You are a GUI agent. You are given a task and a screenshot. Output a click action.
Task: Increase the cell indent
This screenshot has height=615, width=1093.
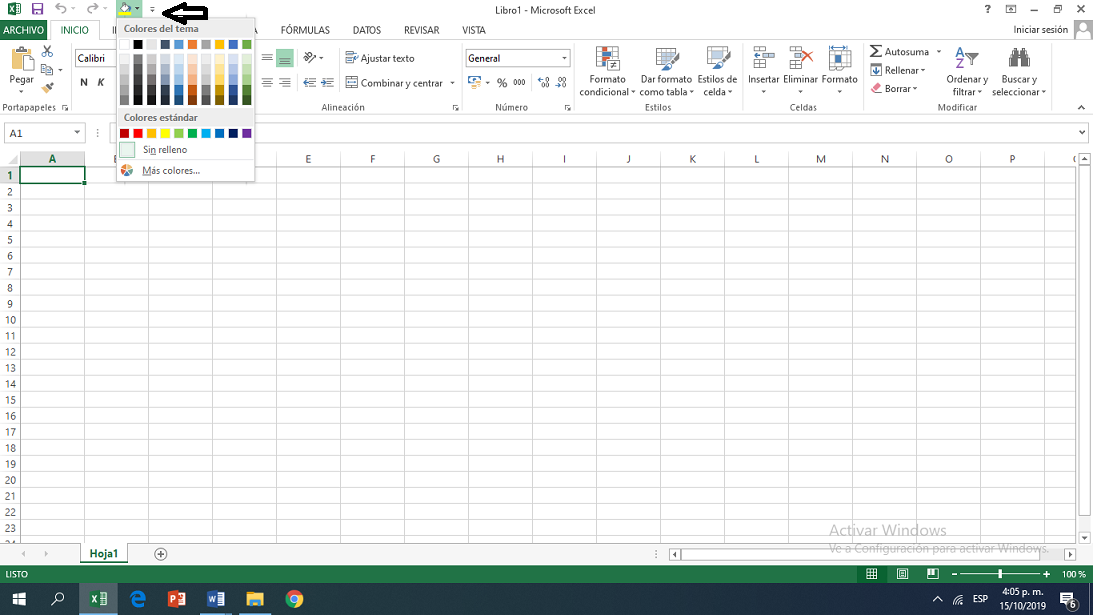pos(328,82)
